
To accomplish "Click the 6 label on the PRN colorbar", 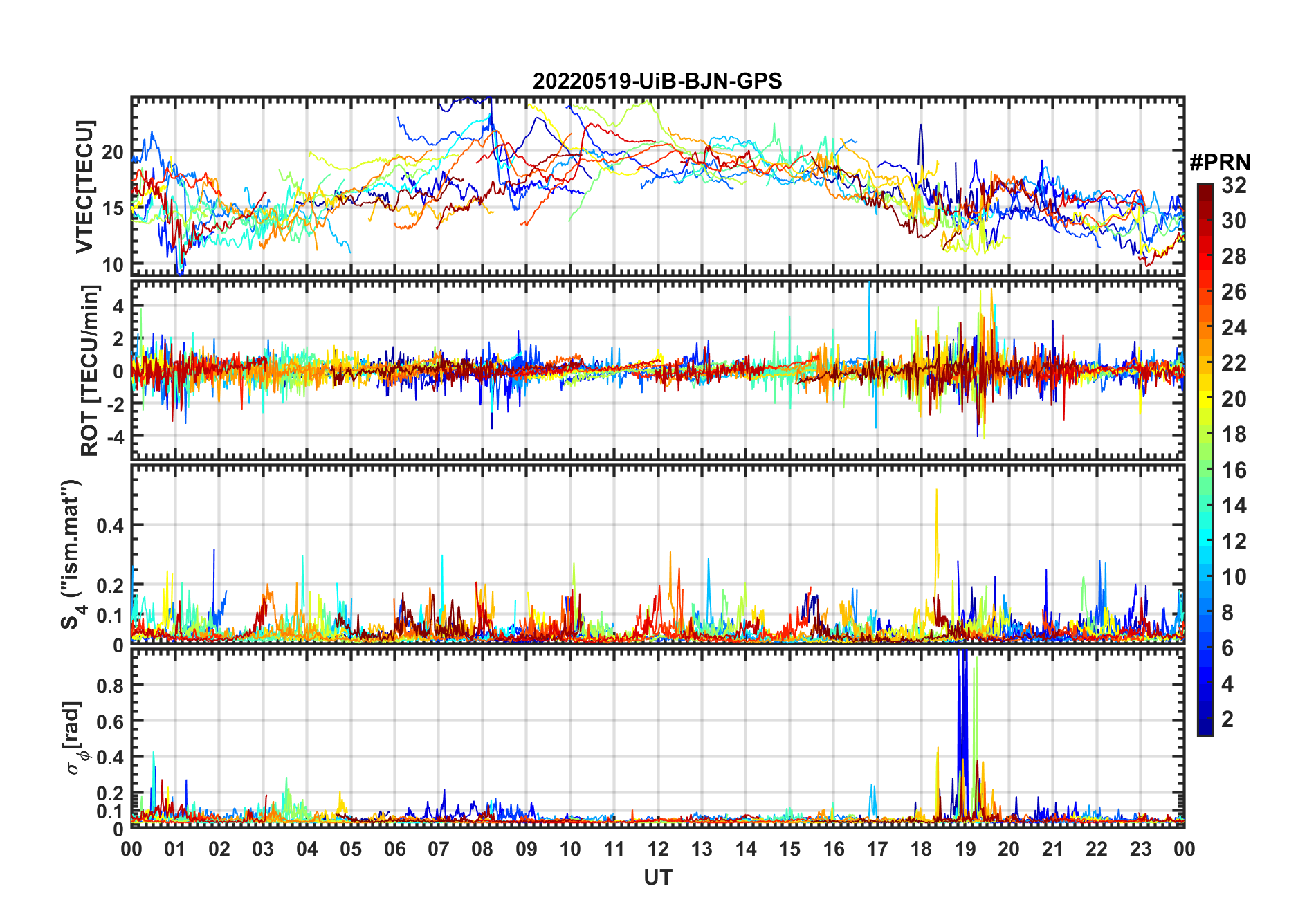I will click(1227, 648).
